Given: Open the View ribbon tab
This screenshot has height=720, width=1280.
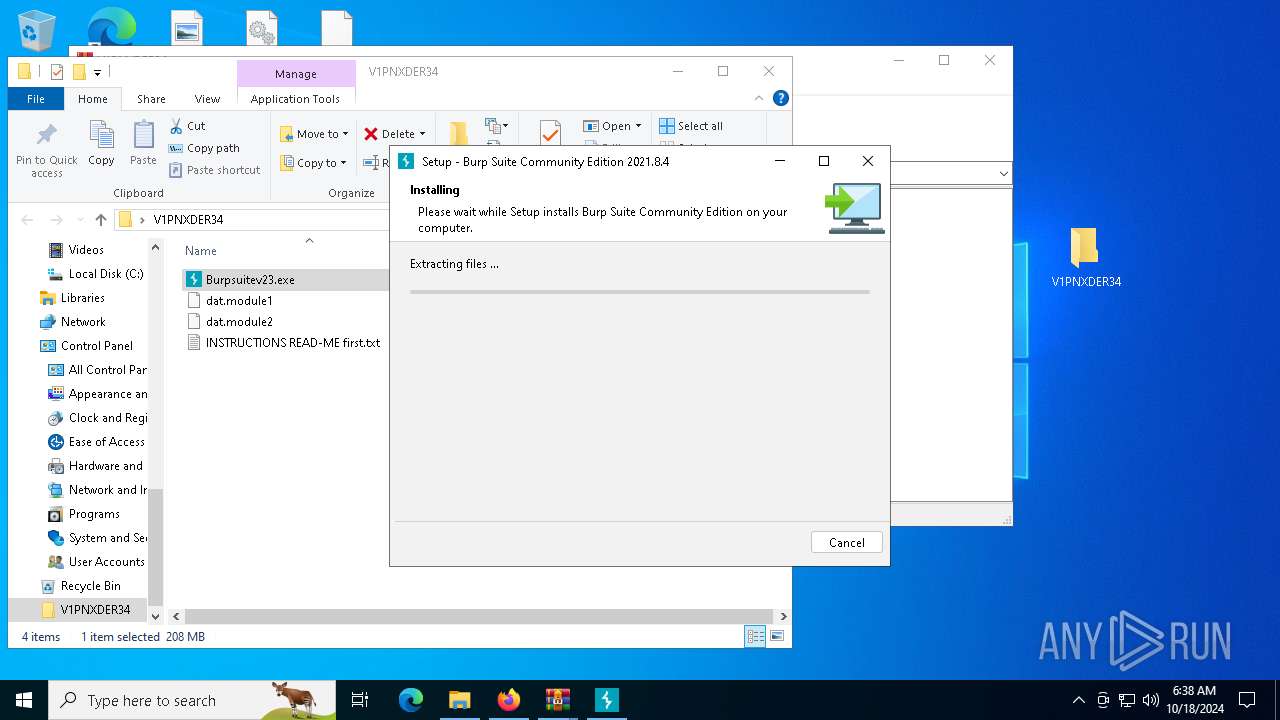Looking at the screenshot, I should click(207, 99).
